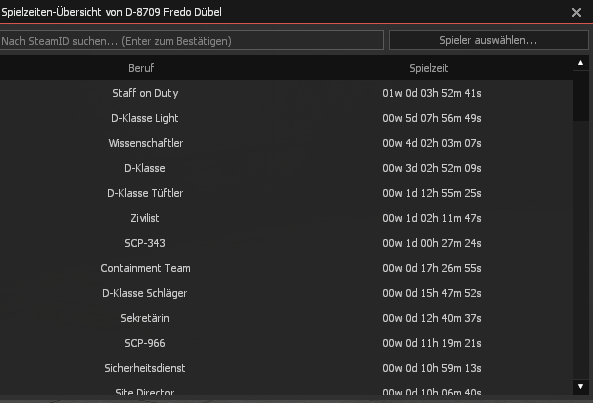
Task: Click the scrollbar thumb
Action: coord(581,95)
